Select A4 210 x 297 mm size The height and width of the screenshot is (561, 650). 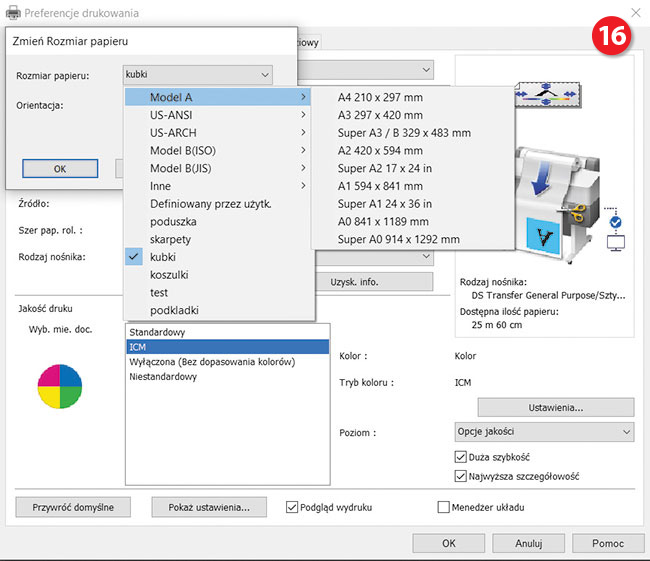click(380, 97)
